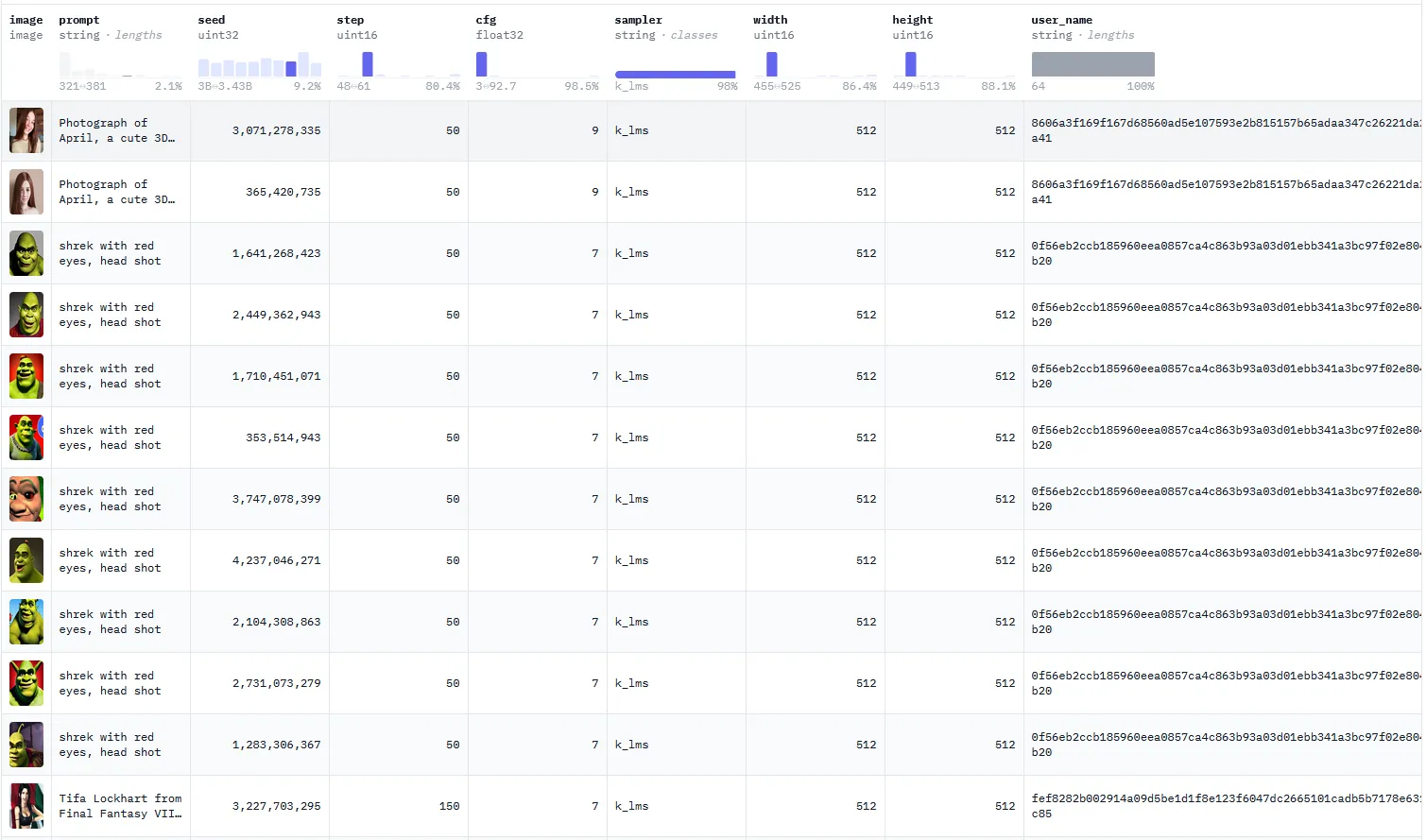The image size is (1426, 840).
Task: Click seed cell 1,710,451,071
Action: coord(277,376)
